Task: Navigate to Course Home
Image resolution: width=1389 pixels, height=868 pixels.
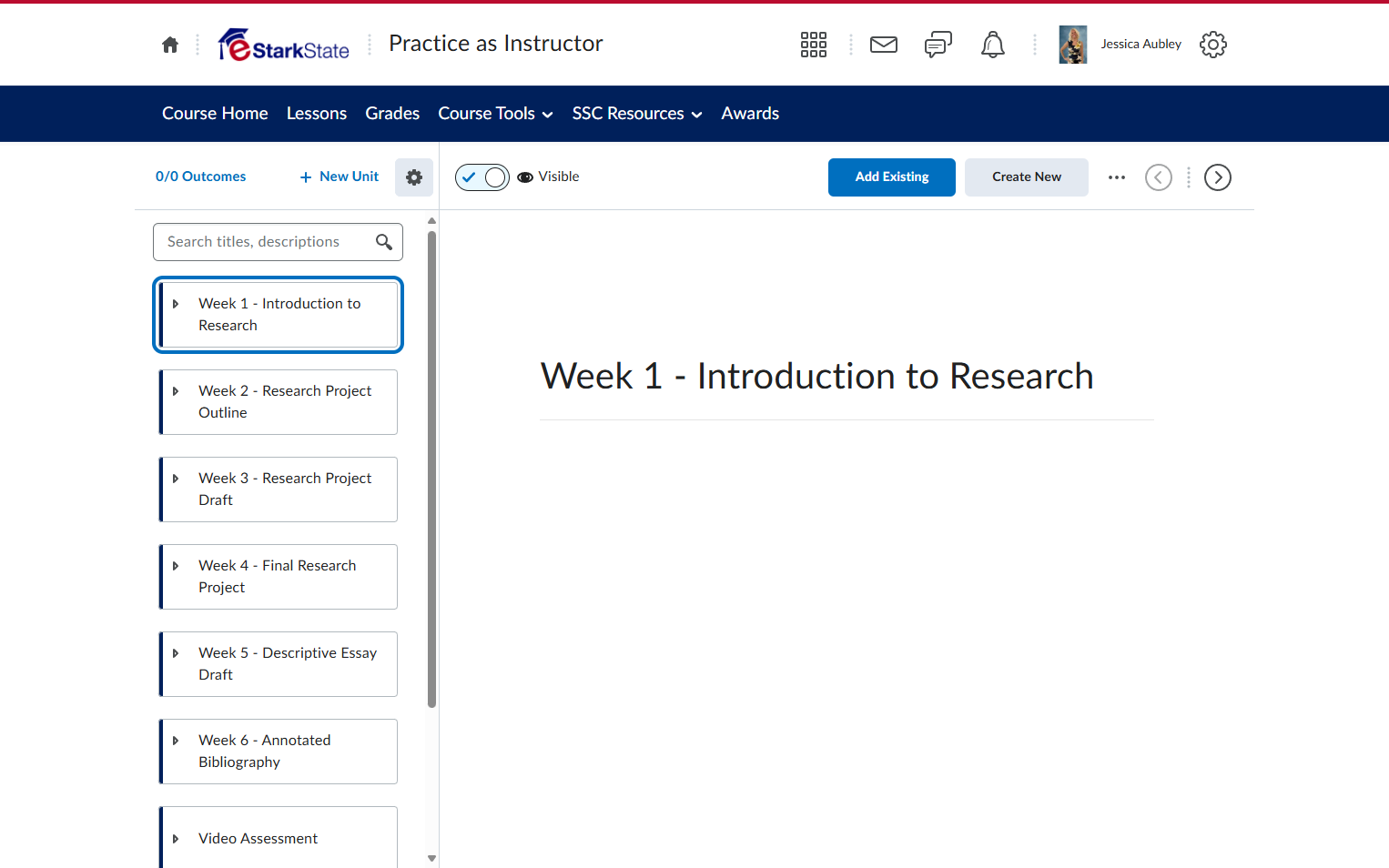Action: point(215,114)
